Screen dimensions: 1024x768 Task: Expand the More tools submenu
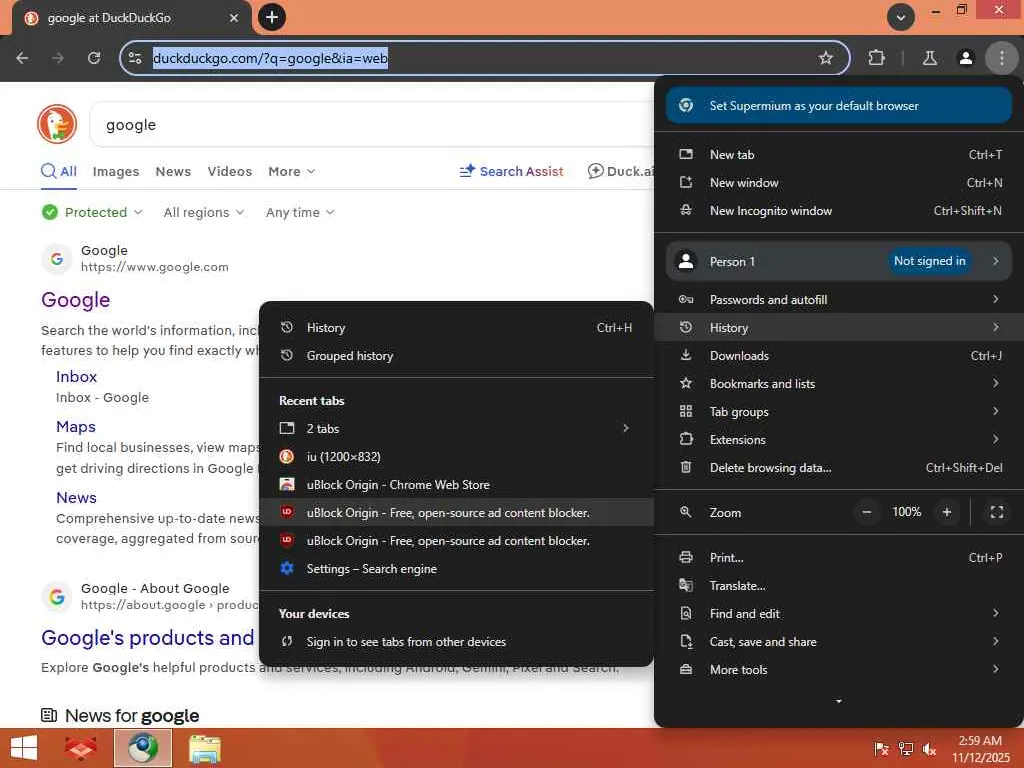coord(839,670)
